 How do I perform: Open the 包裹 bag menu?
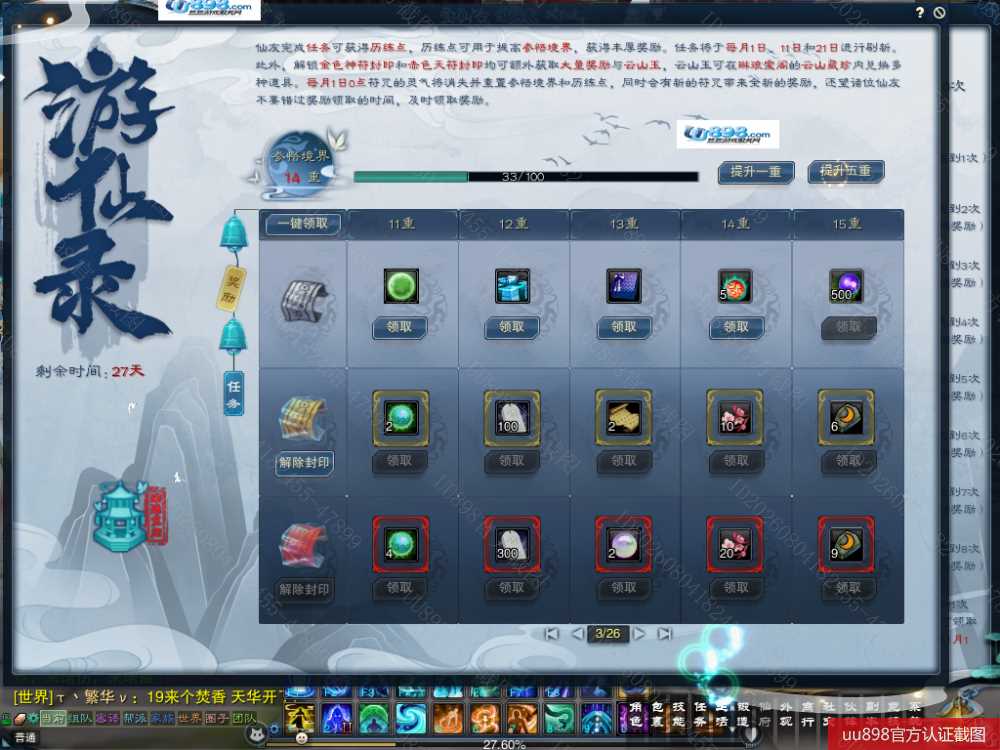[x=657, y=714]
